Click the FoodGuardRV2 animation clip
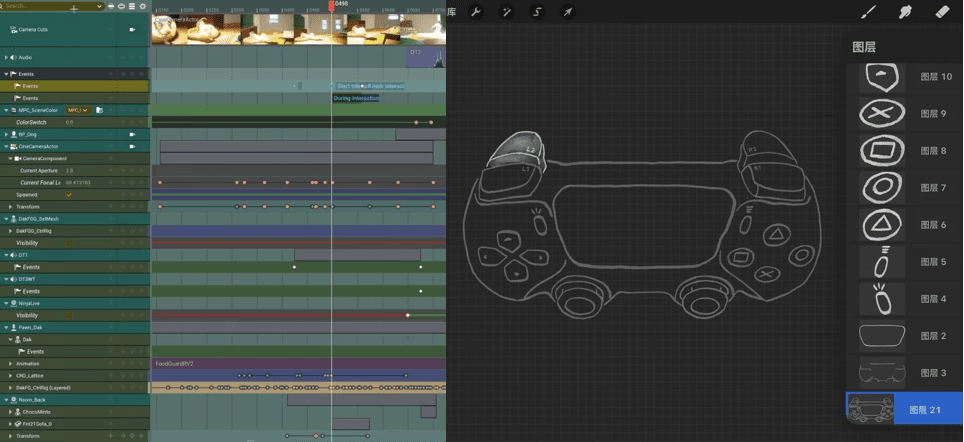 click(x=299, y=363)
